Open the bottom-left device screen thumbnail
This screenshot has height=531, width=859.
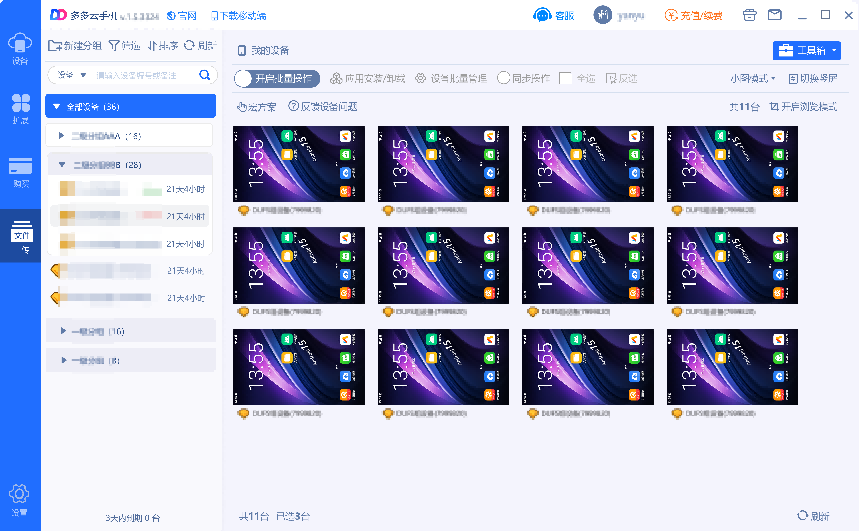tap(299, 367)
